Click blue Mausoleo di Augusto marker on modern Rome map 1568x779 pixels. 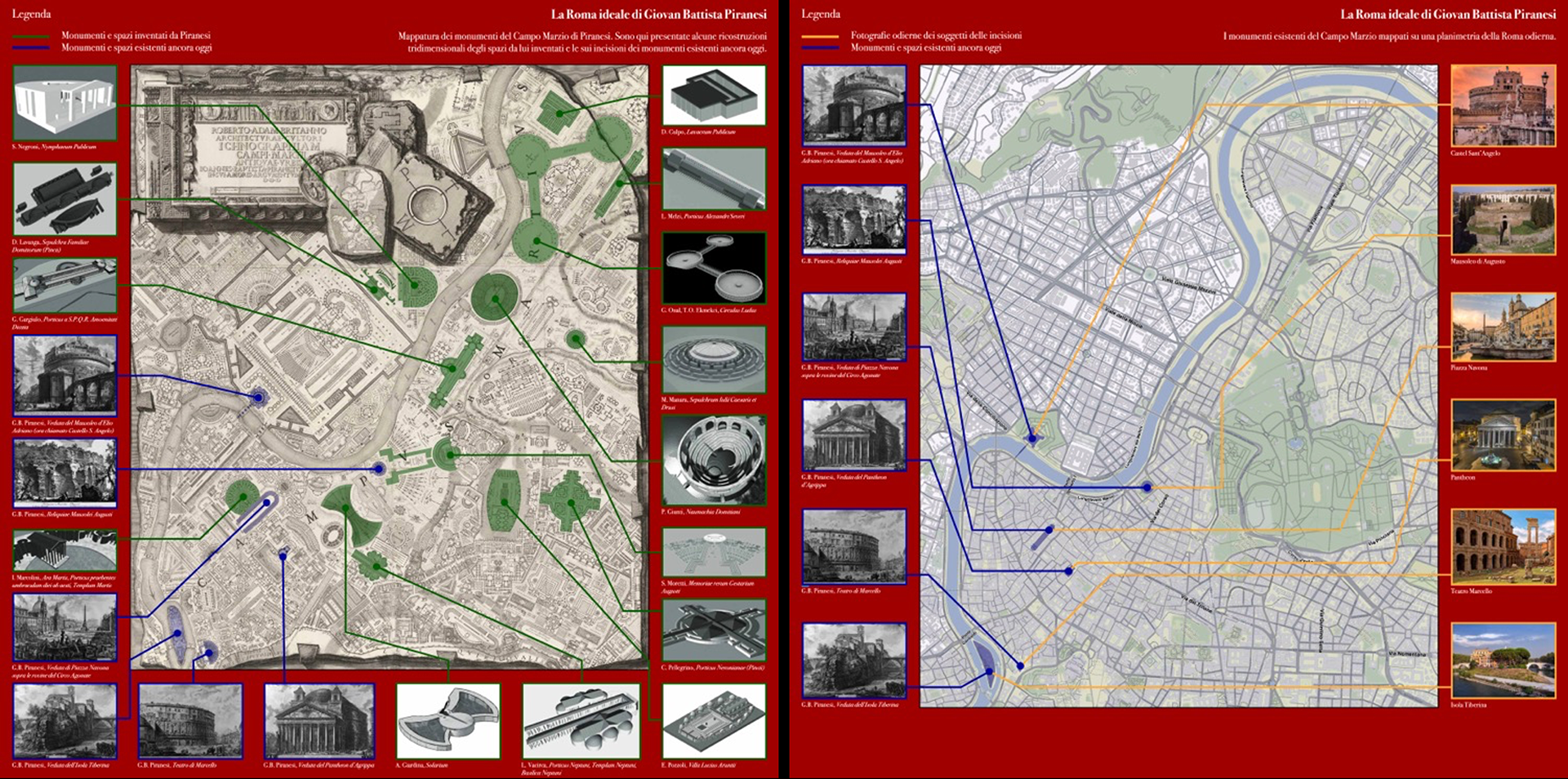coord(1147,487)
